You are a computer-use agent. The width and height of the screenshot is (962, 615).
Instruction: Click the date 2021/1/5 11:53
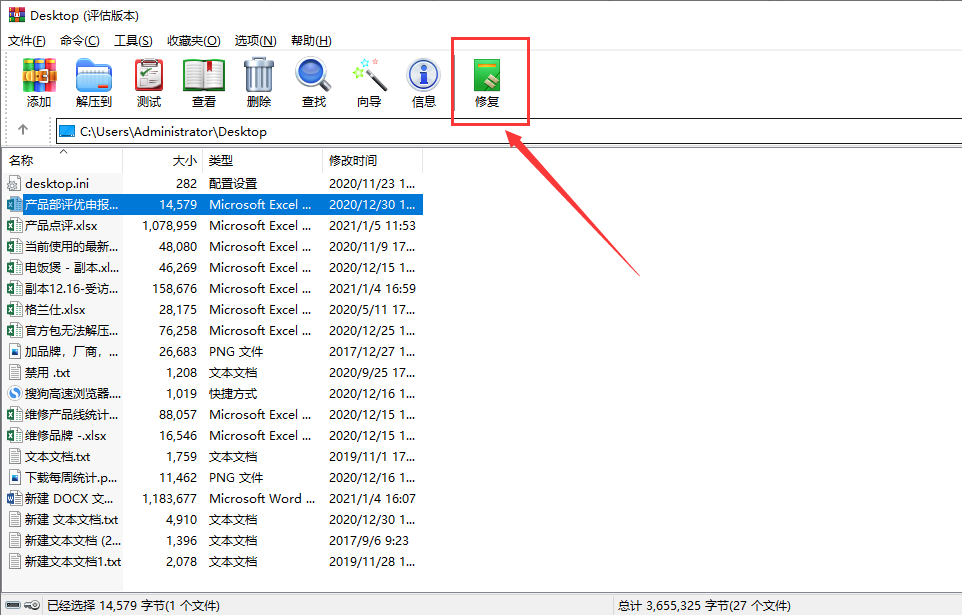tap(372, 226)
